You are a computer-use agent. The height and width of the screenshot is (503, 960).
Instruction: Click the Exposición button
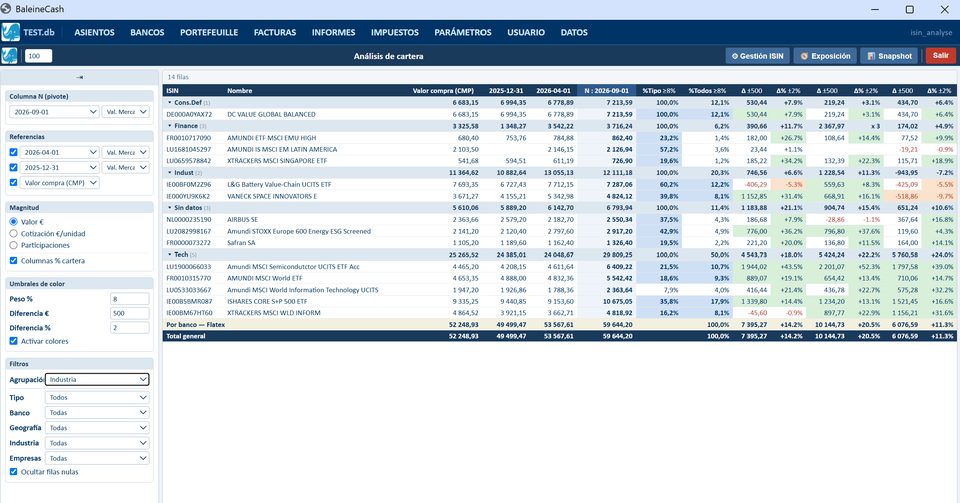coord(825,56)
